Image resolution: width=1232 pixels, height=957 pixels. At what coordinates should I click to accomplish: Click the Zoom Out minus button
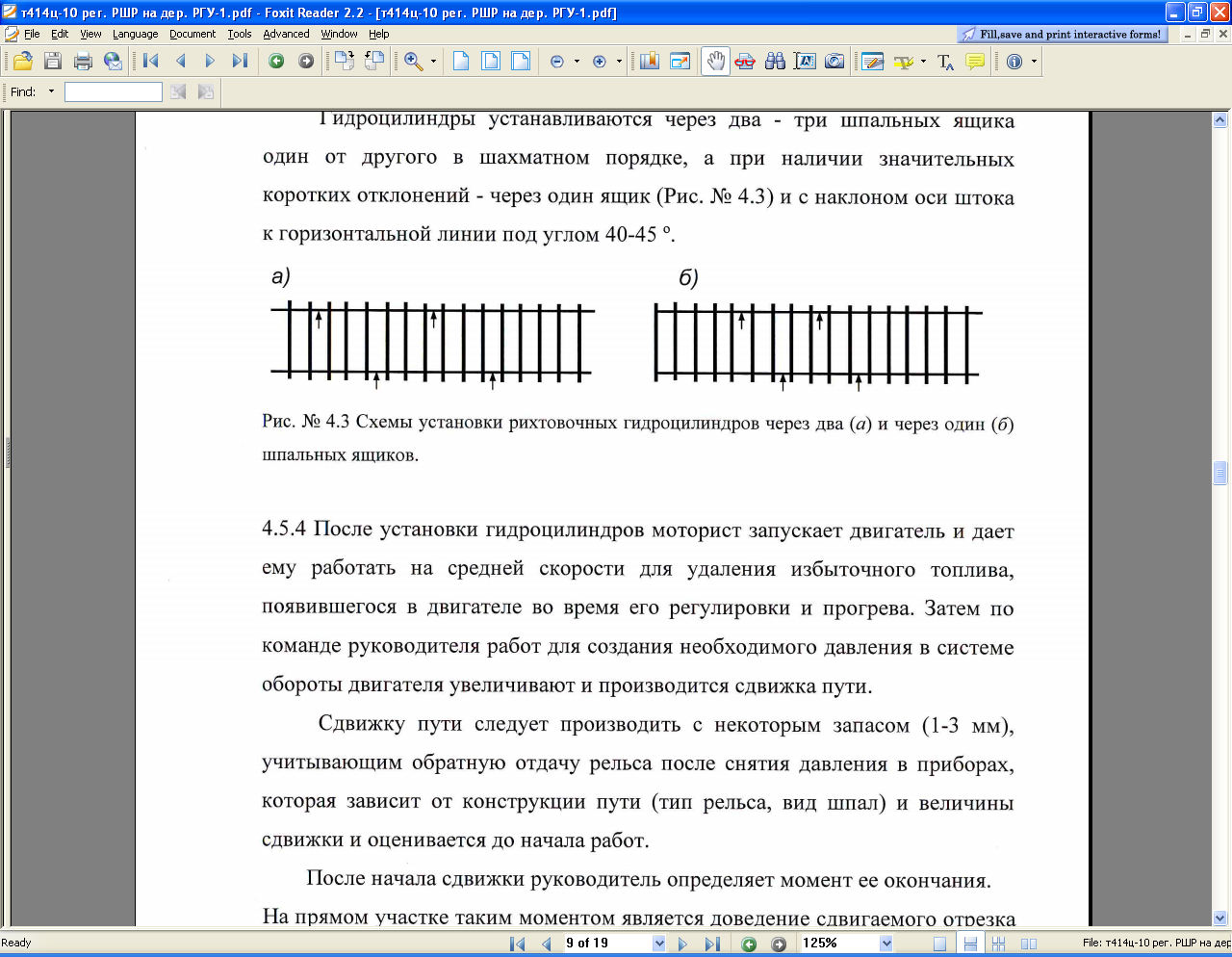tap(557, 62)
